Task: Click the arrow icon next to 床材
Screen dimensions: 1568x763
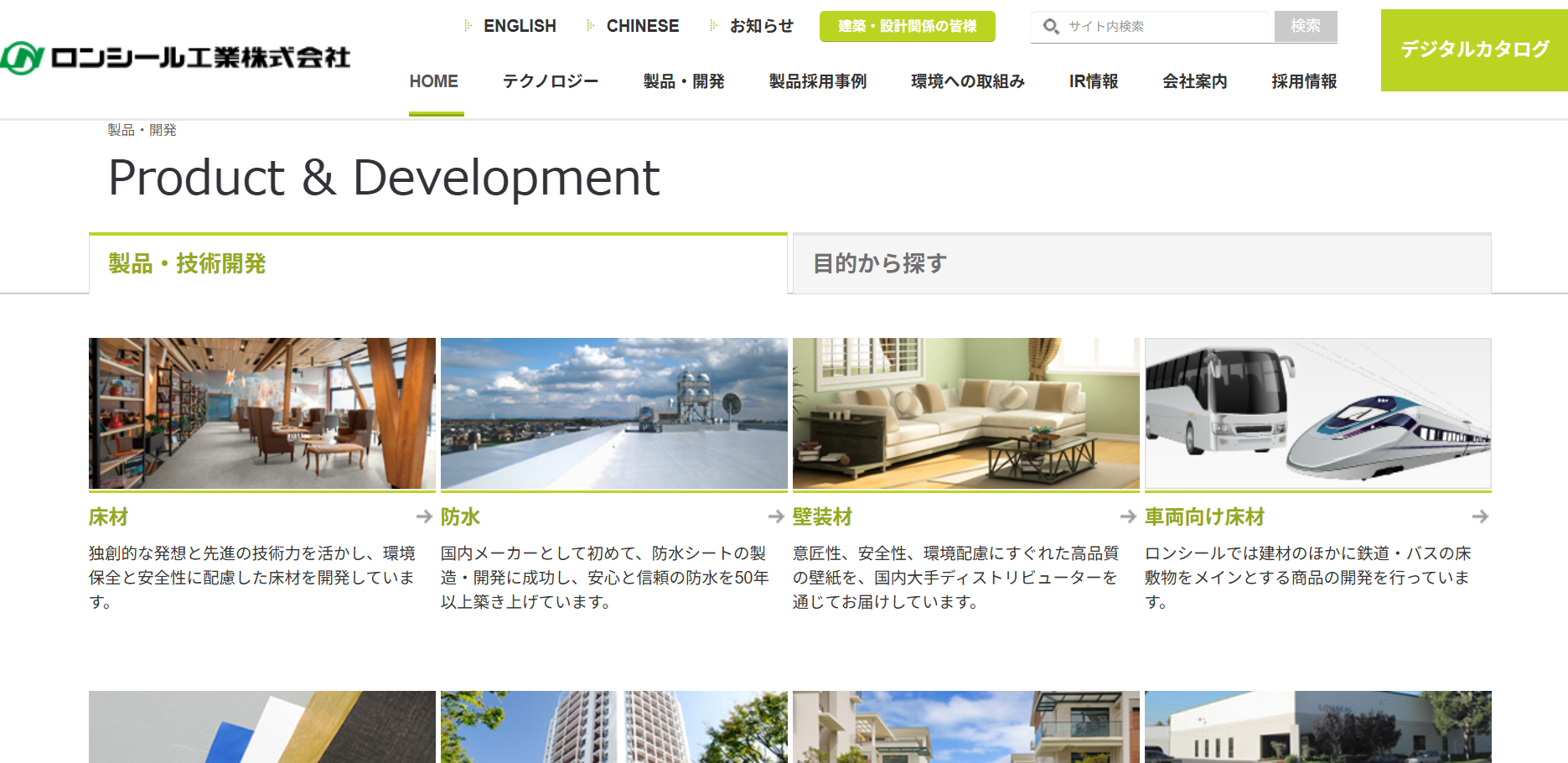Action: 424,516
